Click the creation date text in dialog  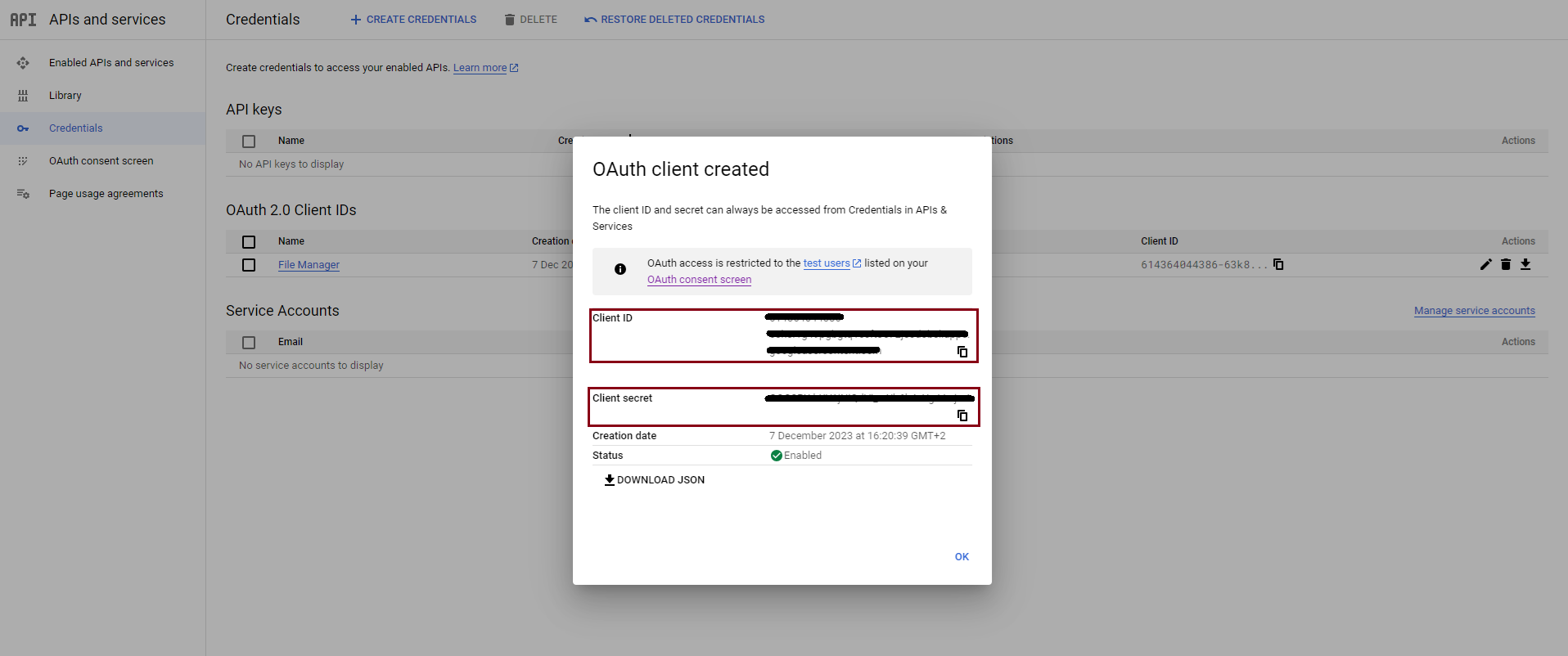coord(857,436)
